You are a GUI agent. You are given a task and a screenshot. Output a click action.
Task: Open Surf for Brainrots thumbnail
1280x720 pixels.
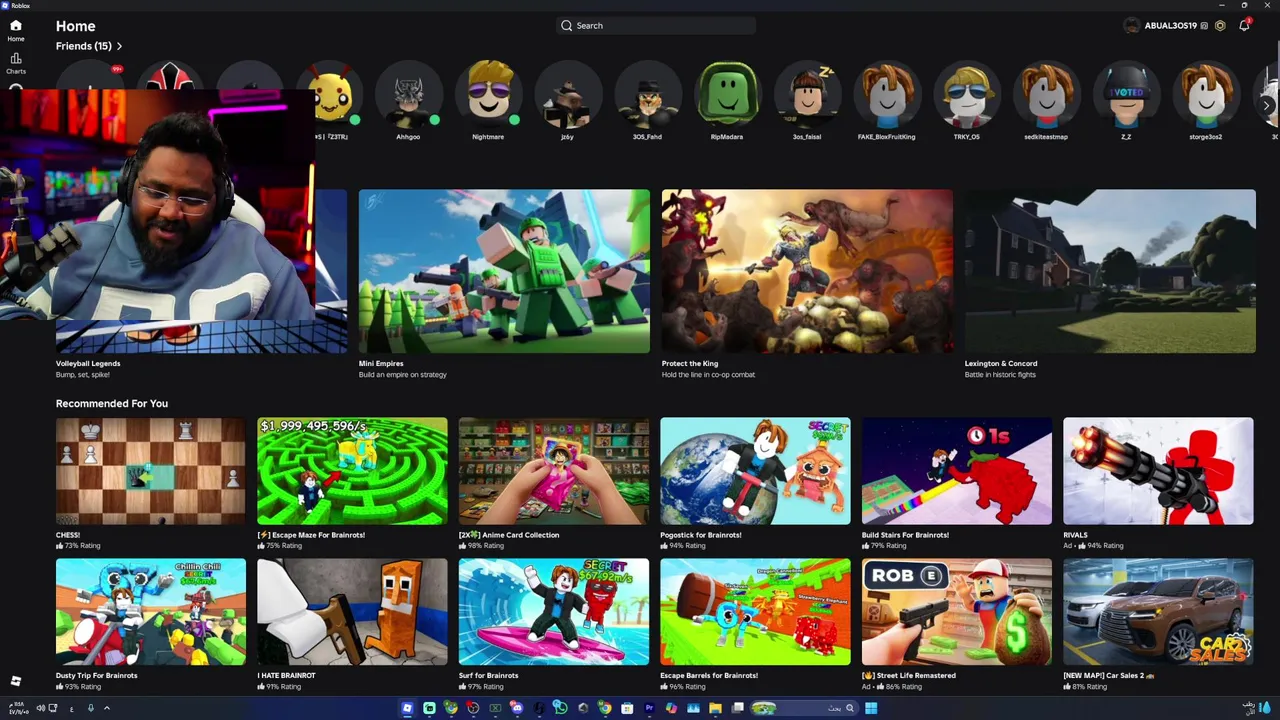(554, 612)
